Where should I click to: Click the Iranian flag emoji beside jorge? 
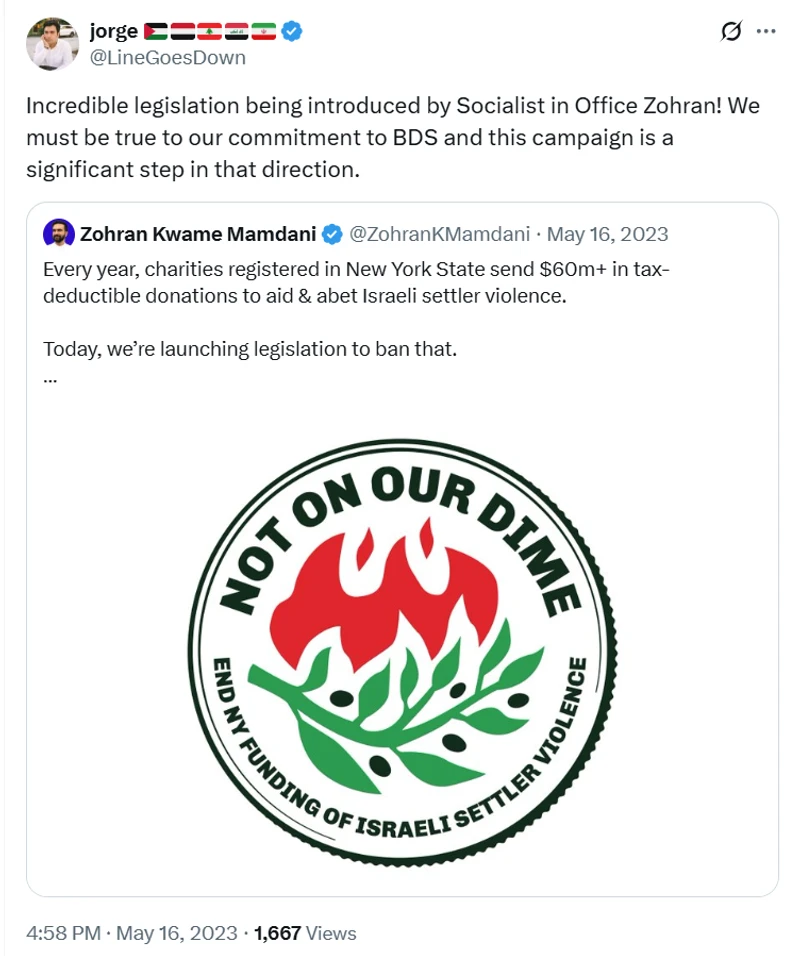[264, 31]
